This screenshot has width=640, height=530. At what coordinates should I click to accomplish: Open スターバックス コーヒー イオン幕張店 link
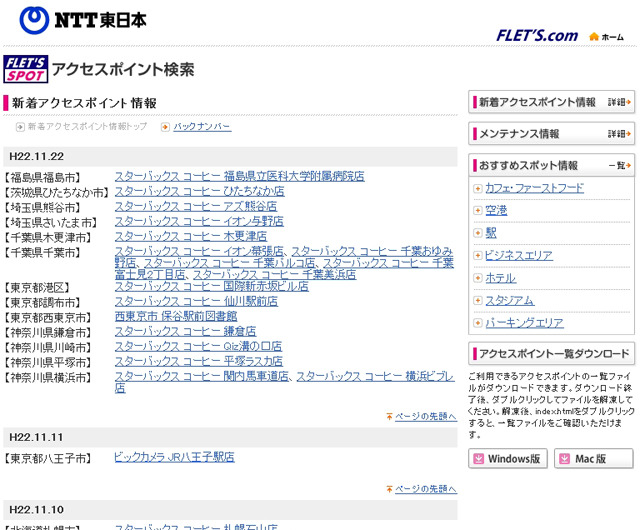[199, 251]
